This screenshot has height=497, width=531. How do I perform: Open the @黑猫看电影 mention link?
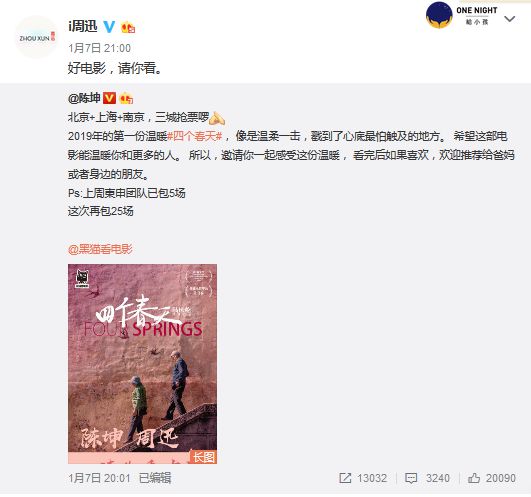coord(100,249)
